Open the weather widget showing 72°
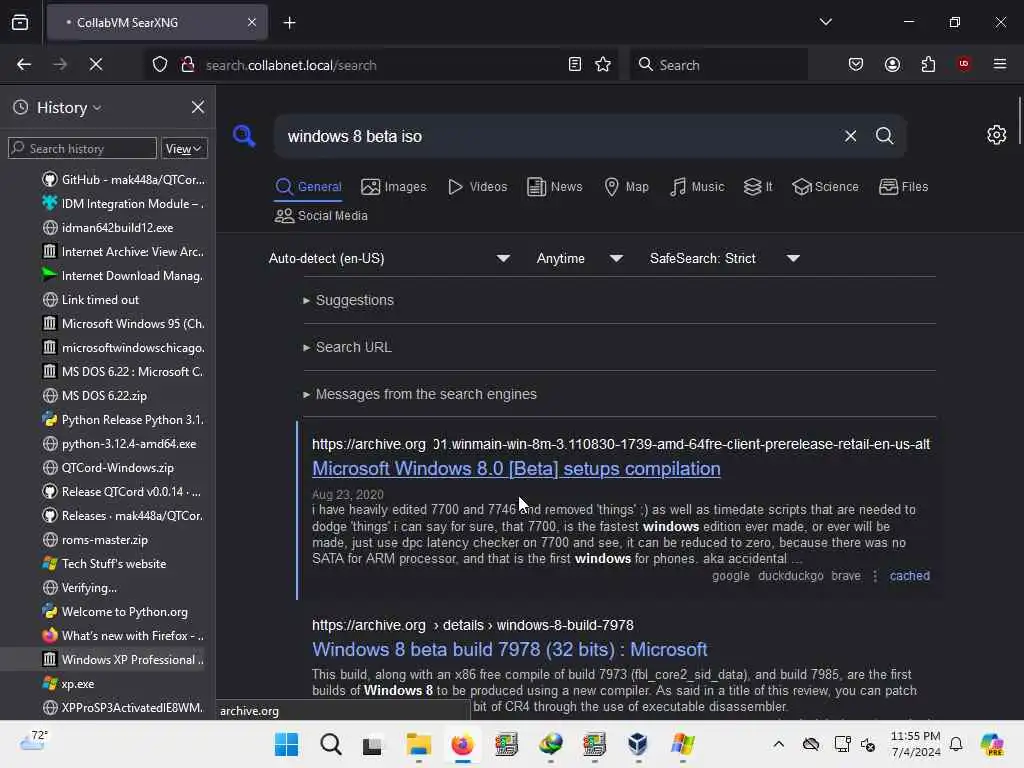Image resolution: width=1024 pixels, height=768 pixels. click(x=33, y=741)
